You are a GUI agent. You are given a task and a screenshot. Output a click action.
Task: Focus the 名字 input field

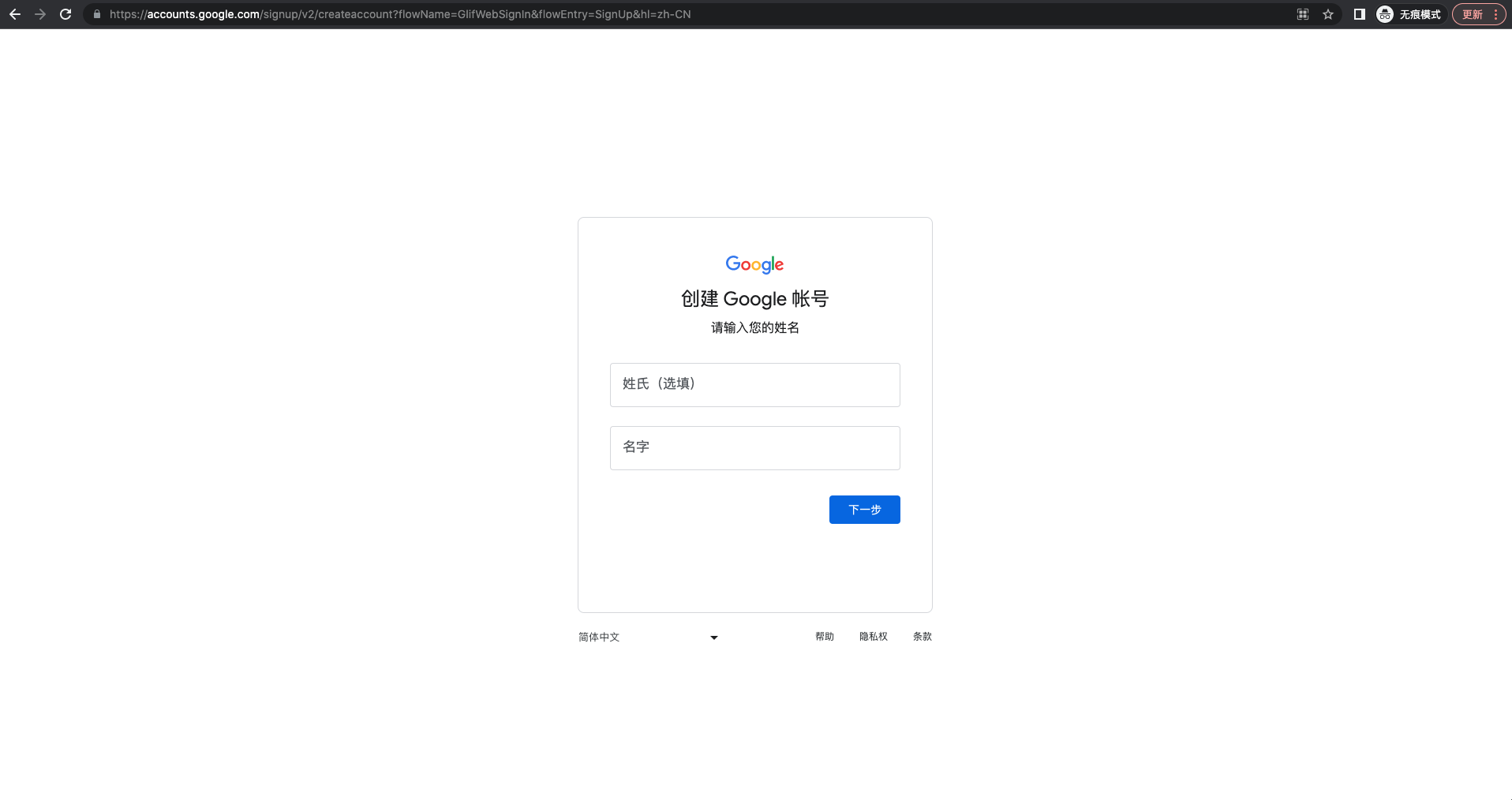point(754,448)
